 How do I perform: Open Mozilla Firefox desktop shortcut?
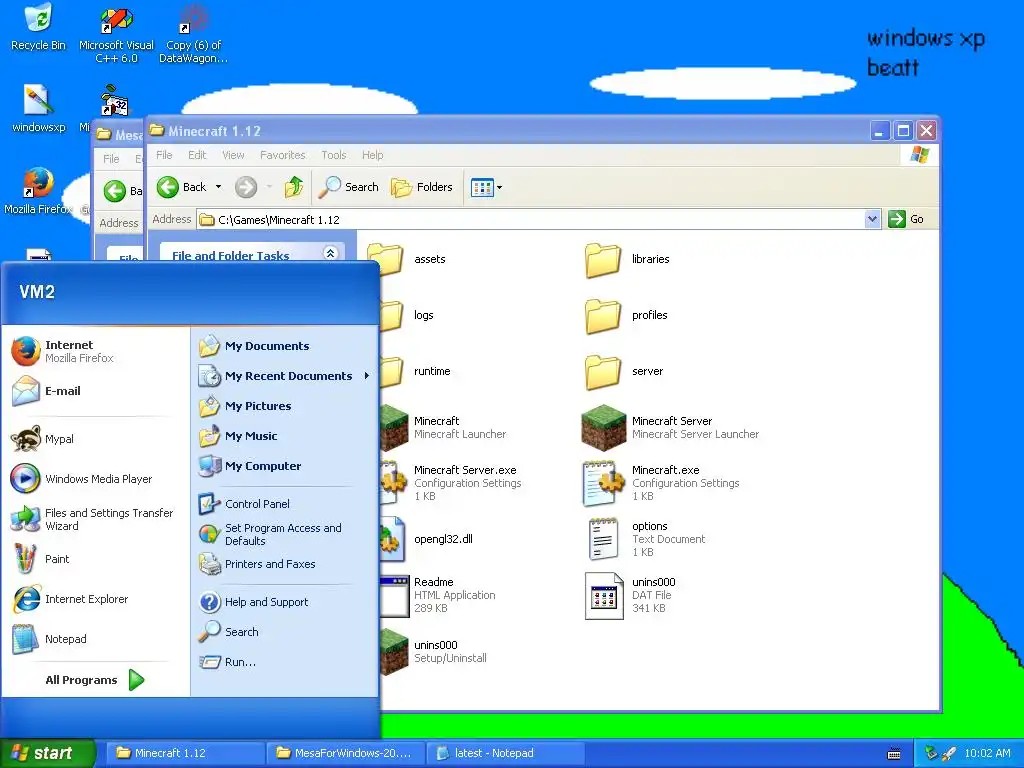click(x=39, y=191)
